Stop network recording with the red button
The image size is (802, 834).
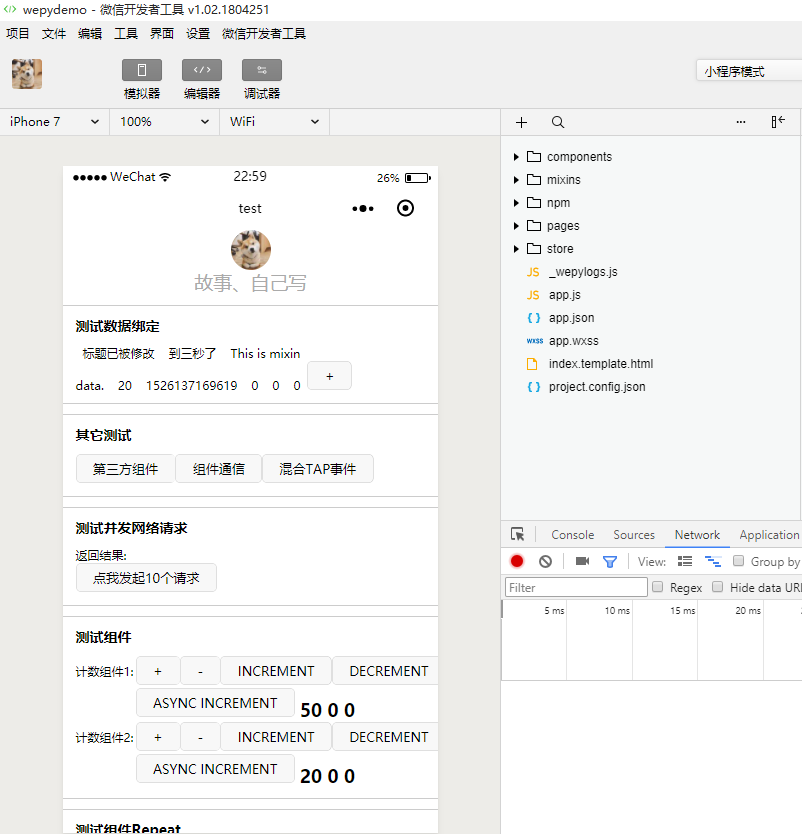(x=517, y=561)
